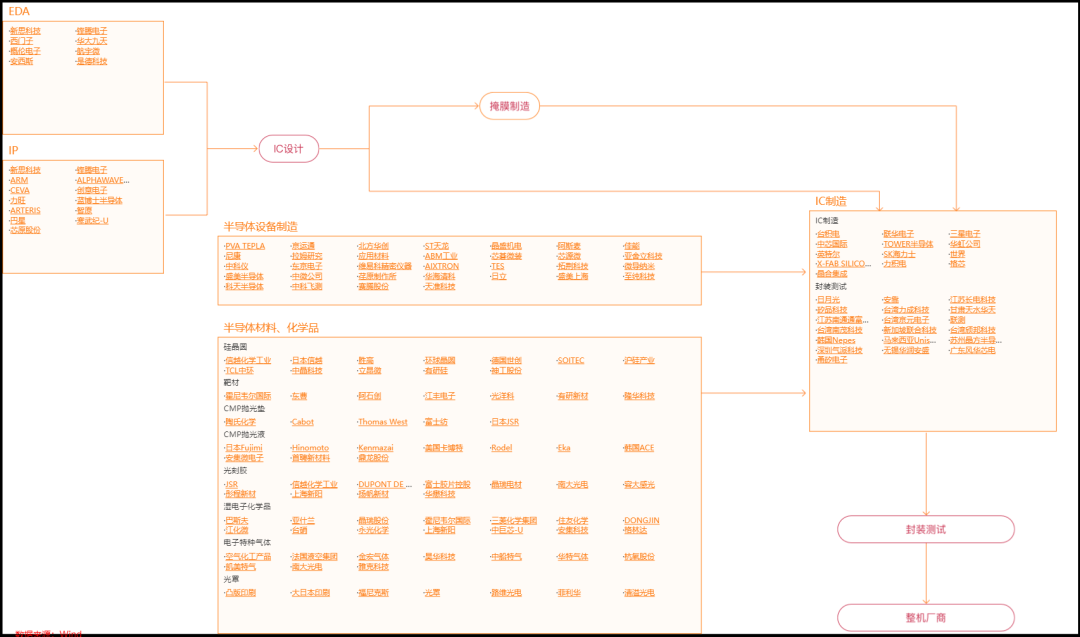Image resolution: width=1080 pixels, height=637 pixels.
Task: Open the ARTERIS link
Action: tap(25, 211)
